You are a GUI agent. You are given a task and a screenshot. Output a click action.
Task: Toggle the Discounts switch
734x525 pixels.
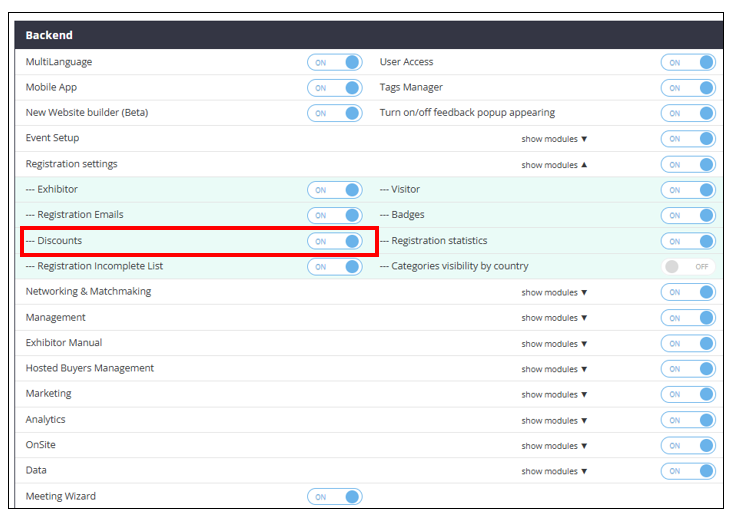[334, 241]
